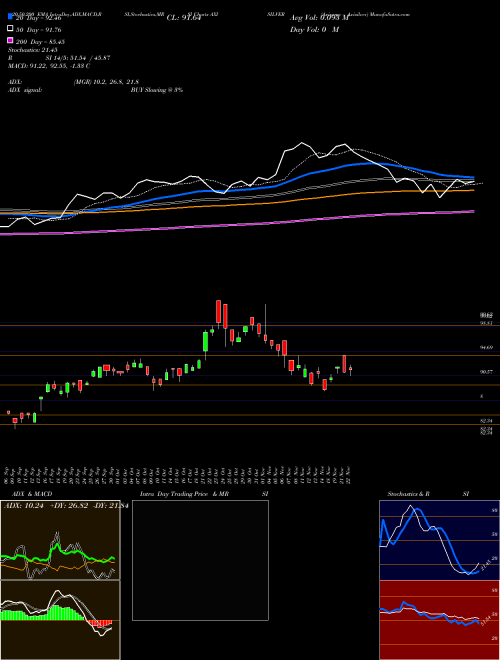Open the MACD histogram mini chart
Image resolution: width=500 pixels, height=660 pixels.
[60, 620]
